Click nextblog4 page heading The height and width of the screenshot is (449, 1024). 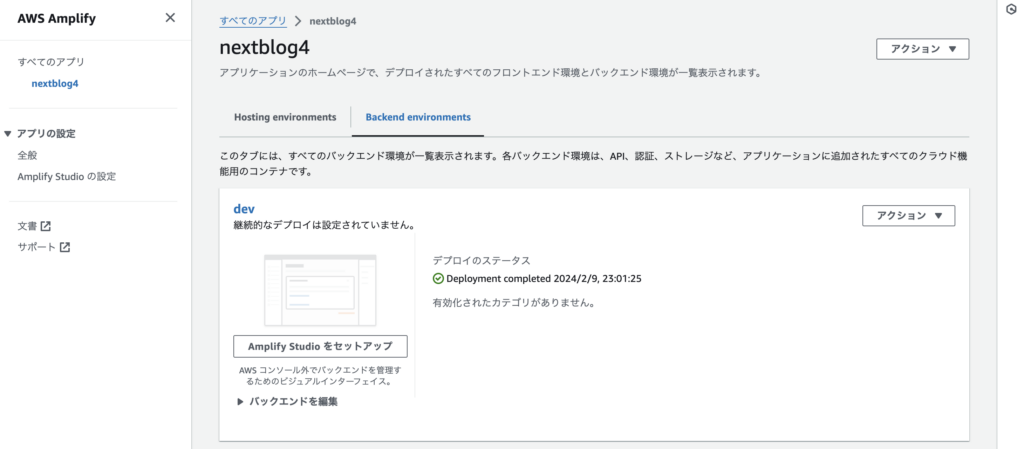[264, 48]
